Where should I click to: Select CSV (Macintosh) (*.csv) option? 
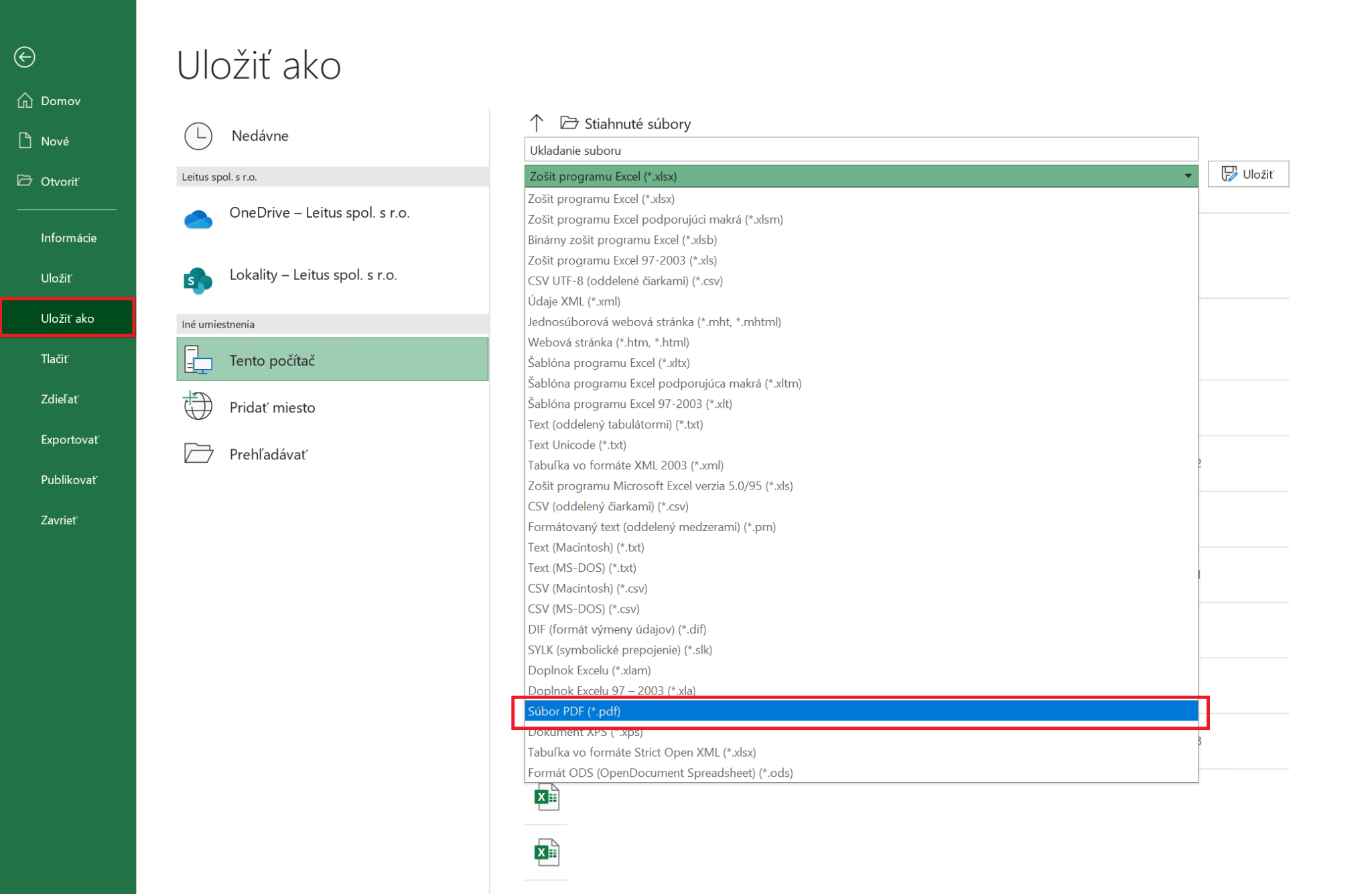861,588
